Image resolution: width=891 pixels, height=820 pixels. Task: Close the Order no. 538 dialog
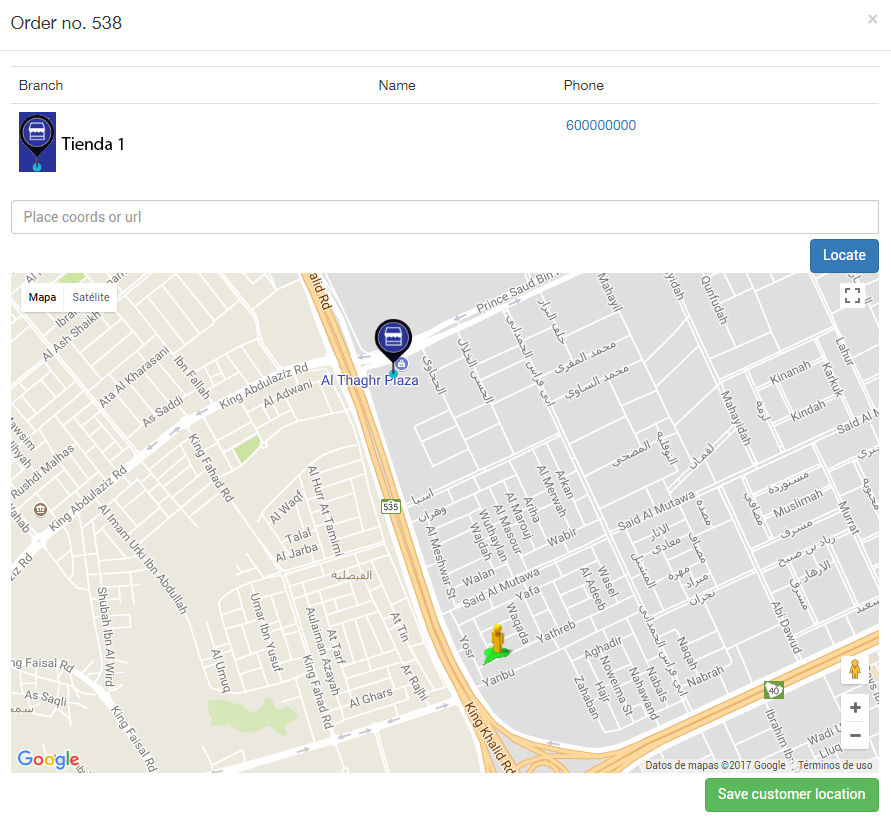(x=873, y=19)
